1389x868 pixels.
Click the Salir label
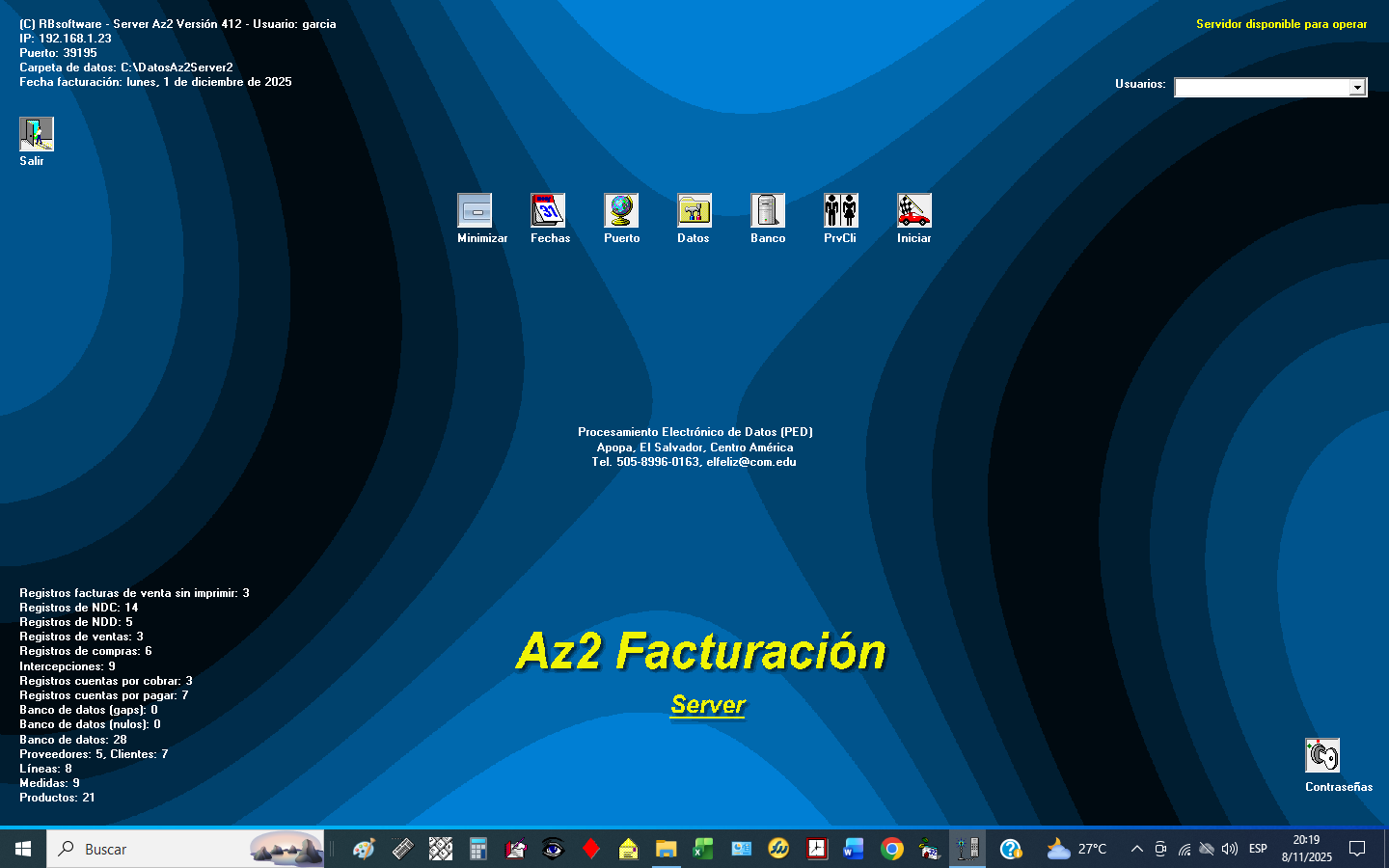[x=32, y=161]
